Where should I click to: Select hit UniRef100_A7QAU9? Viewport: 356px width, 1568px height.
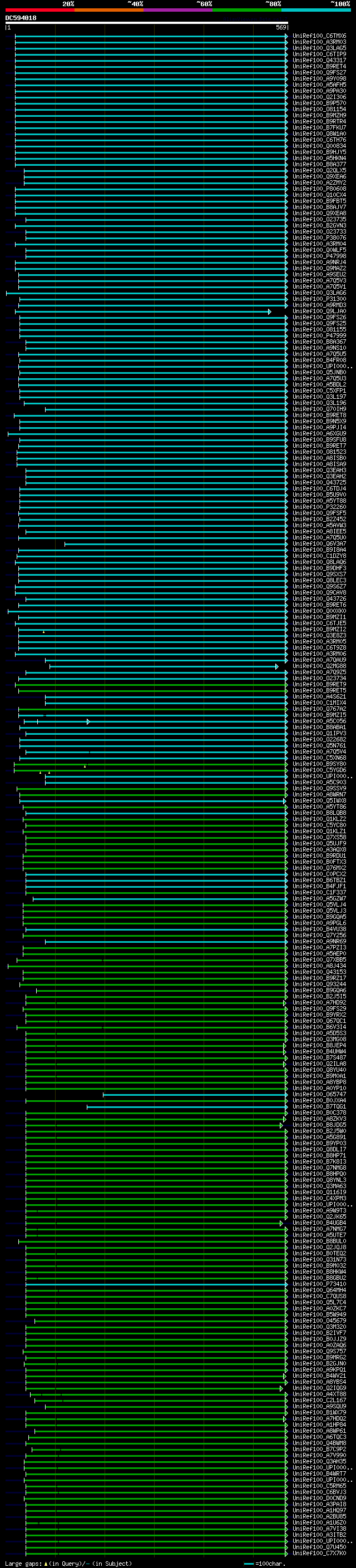pos(319,660)
